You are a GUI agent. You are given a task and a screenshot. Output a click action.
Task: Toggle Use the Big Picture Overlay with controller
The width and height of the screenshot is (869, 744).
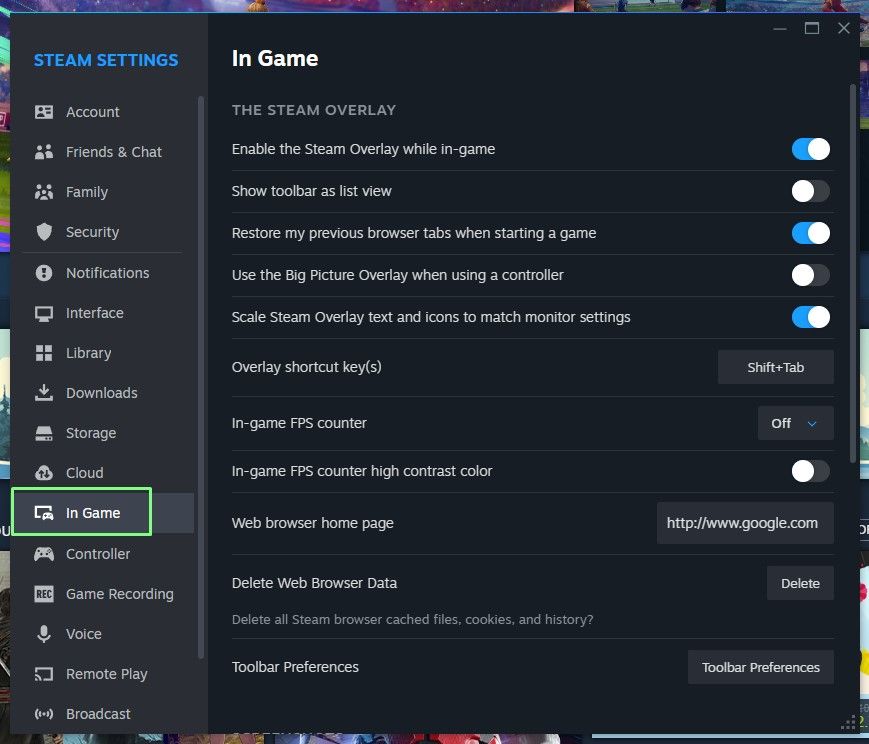810,272
